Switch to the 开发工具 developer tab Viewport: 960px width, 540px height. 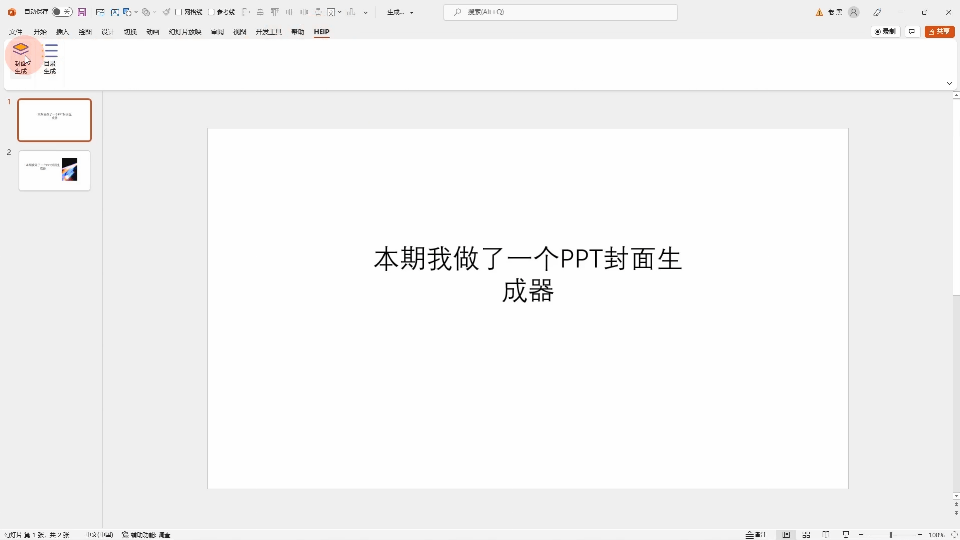click(x=269, y=32)
